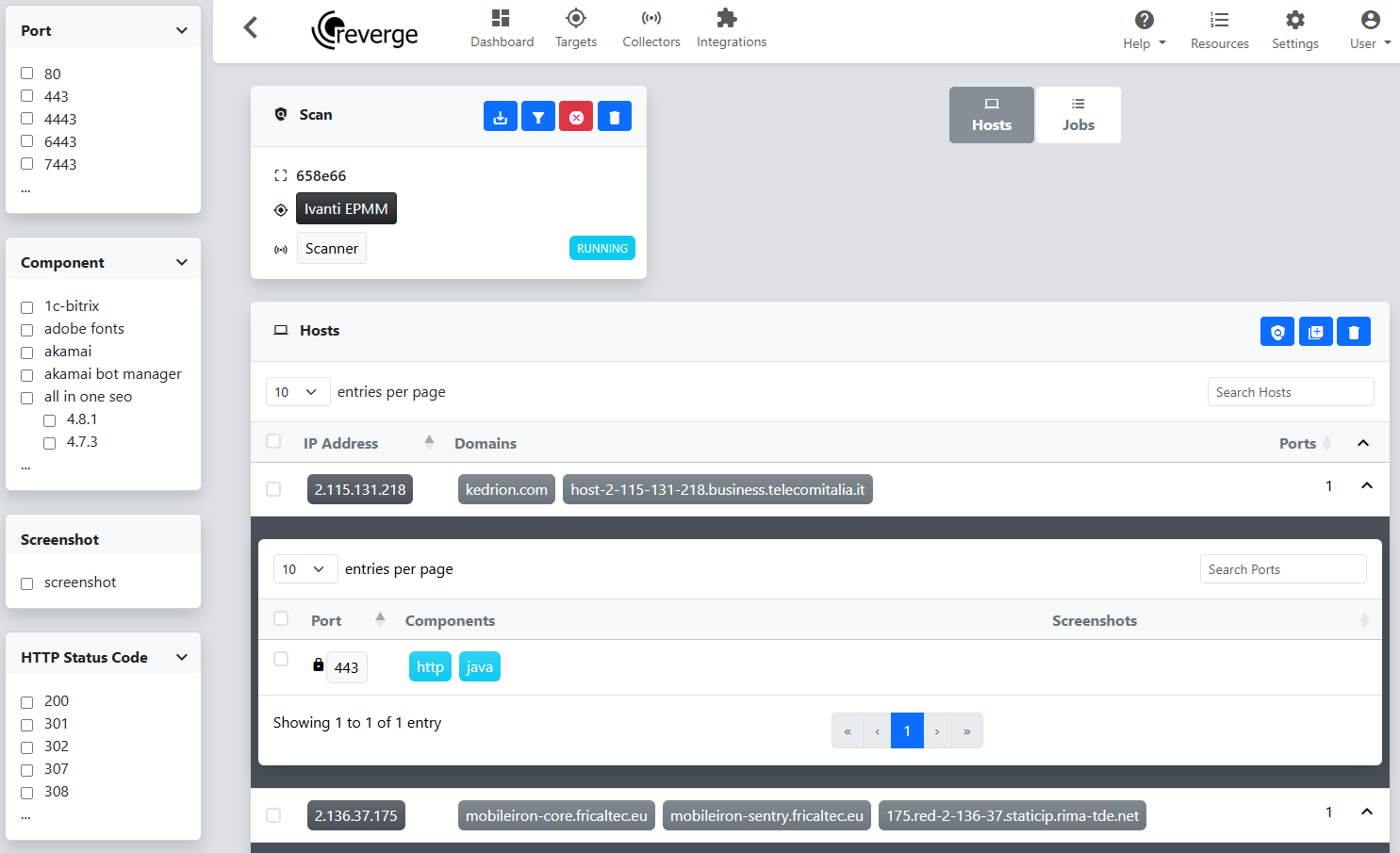The image size is (1400, 853).
Task: Click the back arrow beside the logo
Action: tap(250, 28)
